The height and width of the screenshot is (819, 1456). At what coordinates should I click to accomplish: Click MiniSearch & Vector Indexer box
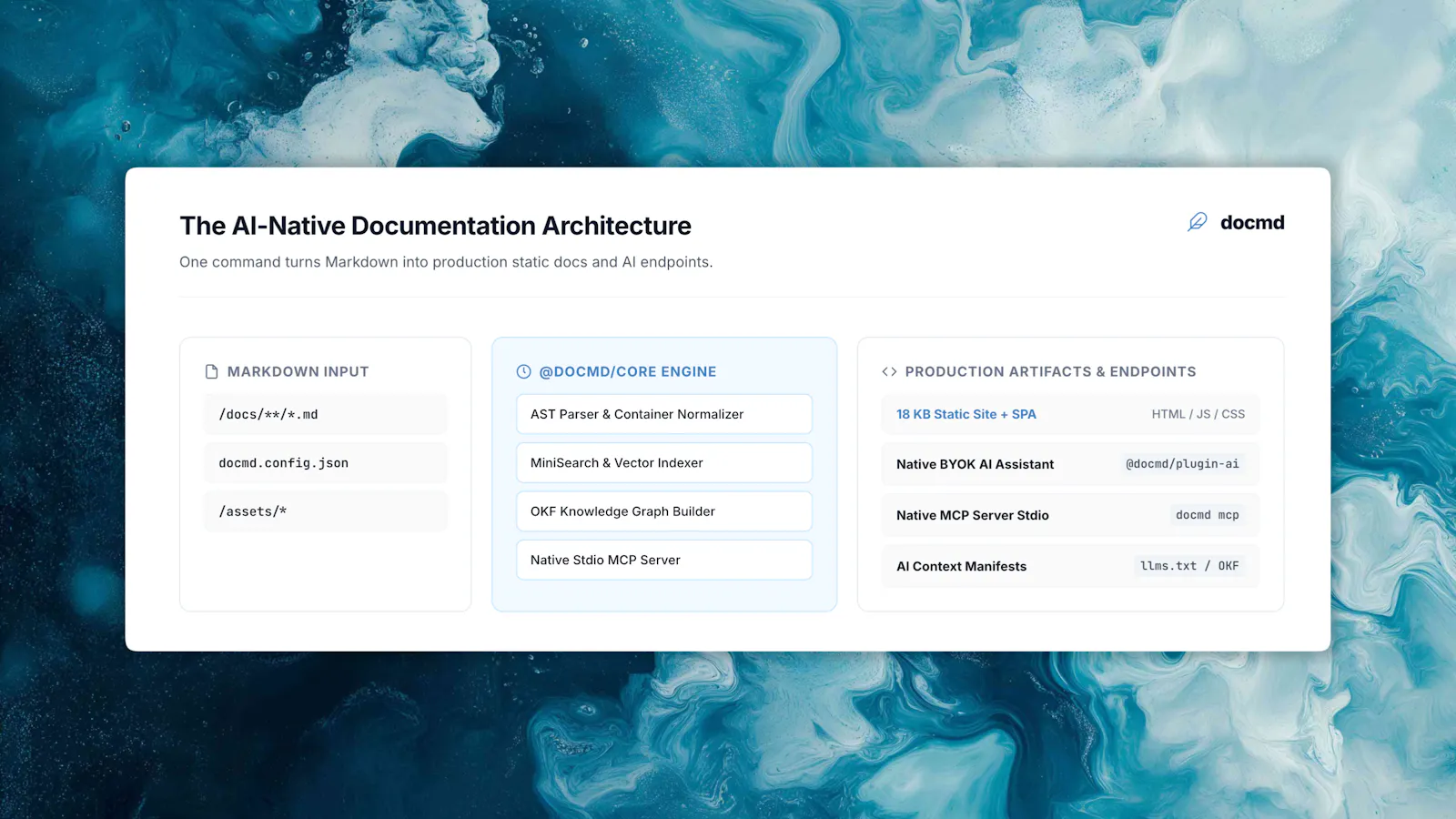point(664,463)
